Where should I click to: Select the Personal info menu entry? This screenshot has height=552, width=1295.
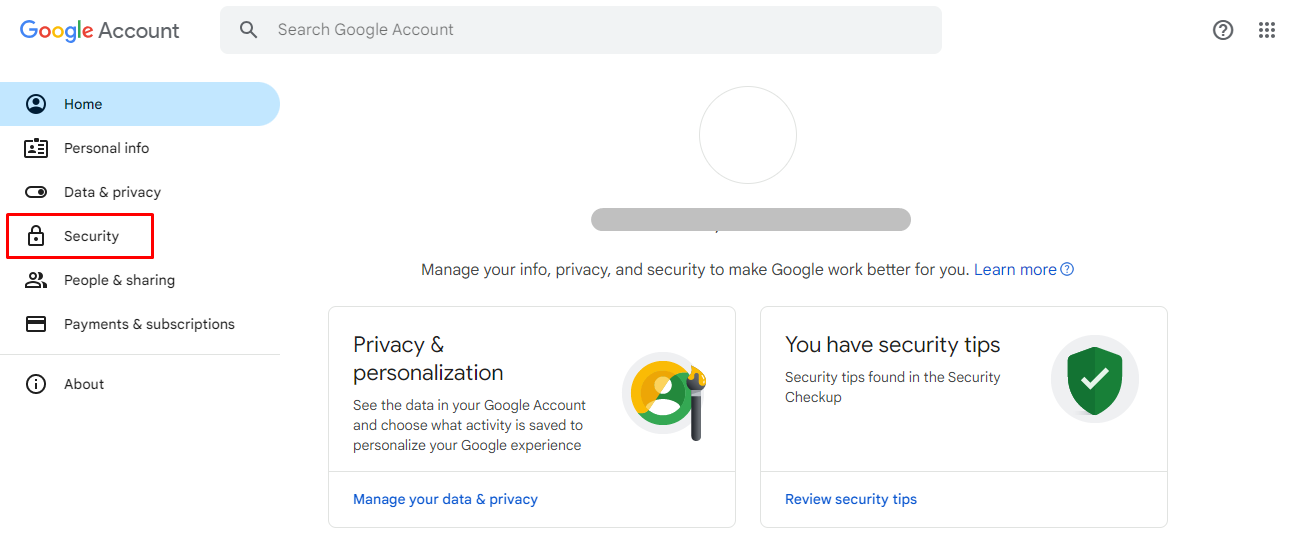pyautogui.click(x=106, y=148)
